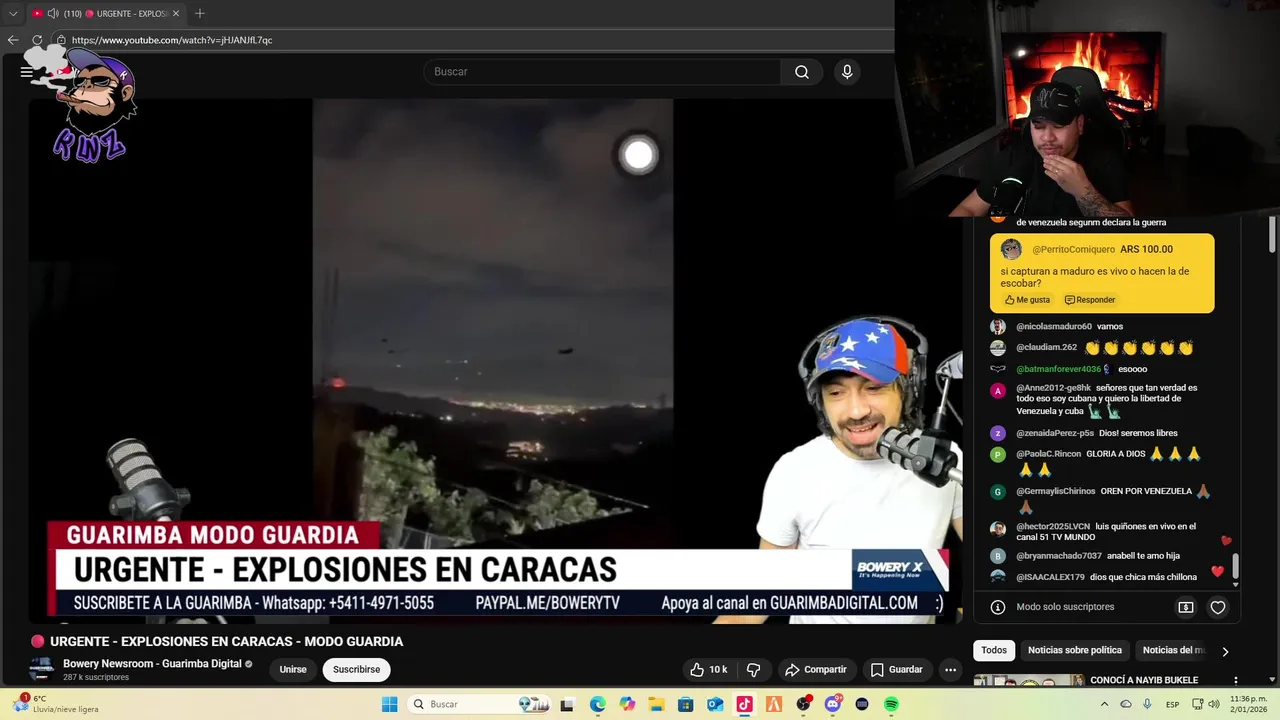Click the live chat scrollbar thumb

(x=1235, y=567)
